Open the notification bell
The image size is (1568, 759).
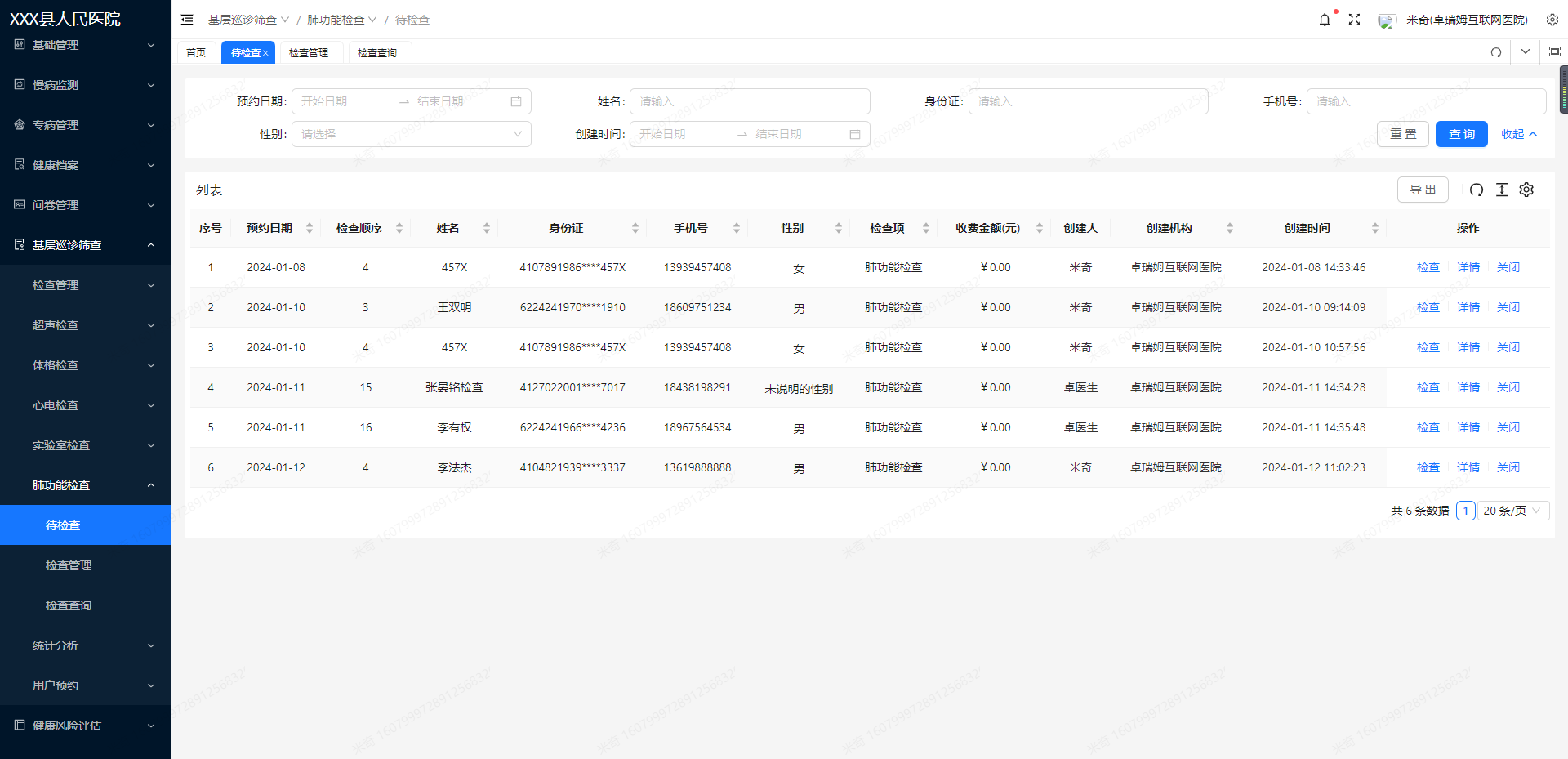pyautogui.click(x=1325, y=20)
